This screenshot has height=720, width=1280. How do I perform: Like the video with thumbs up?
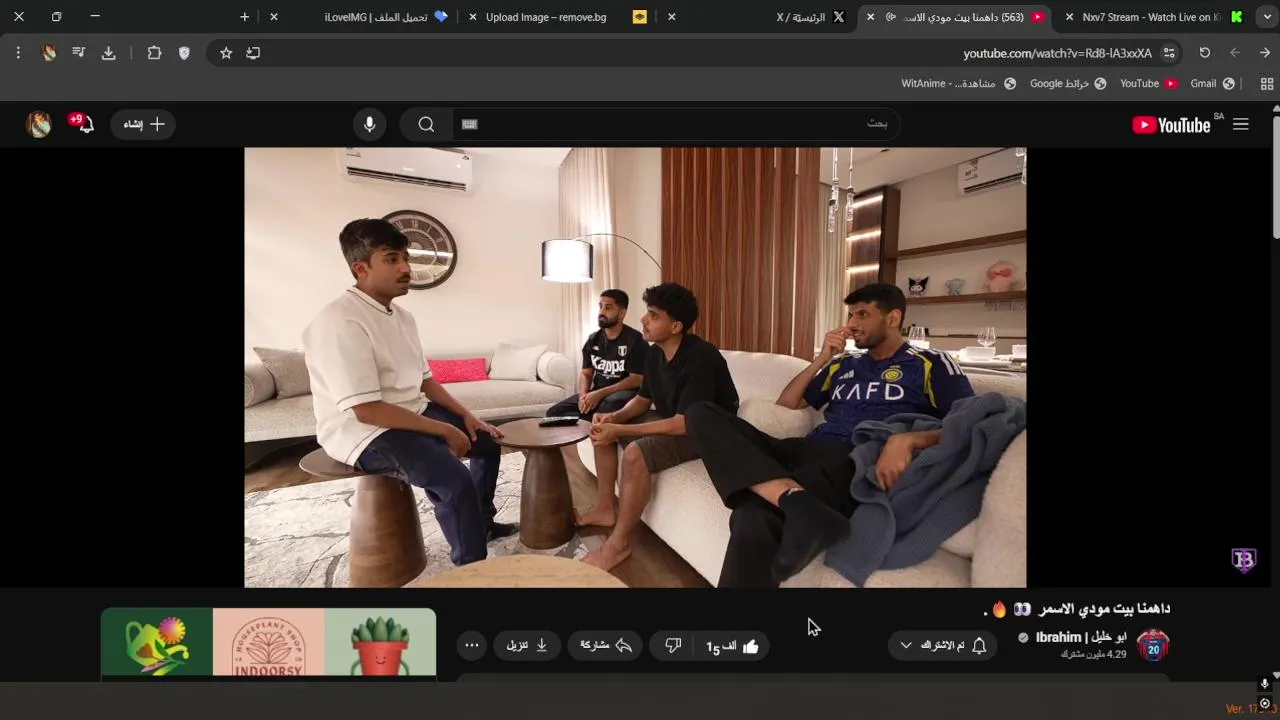coord(733,646)
